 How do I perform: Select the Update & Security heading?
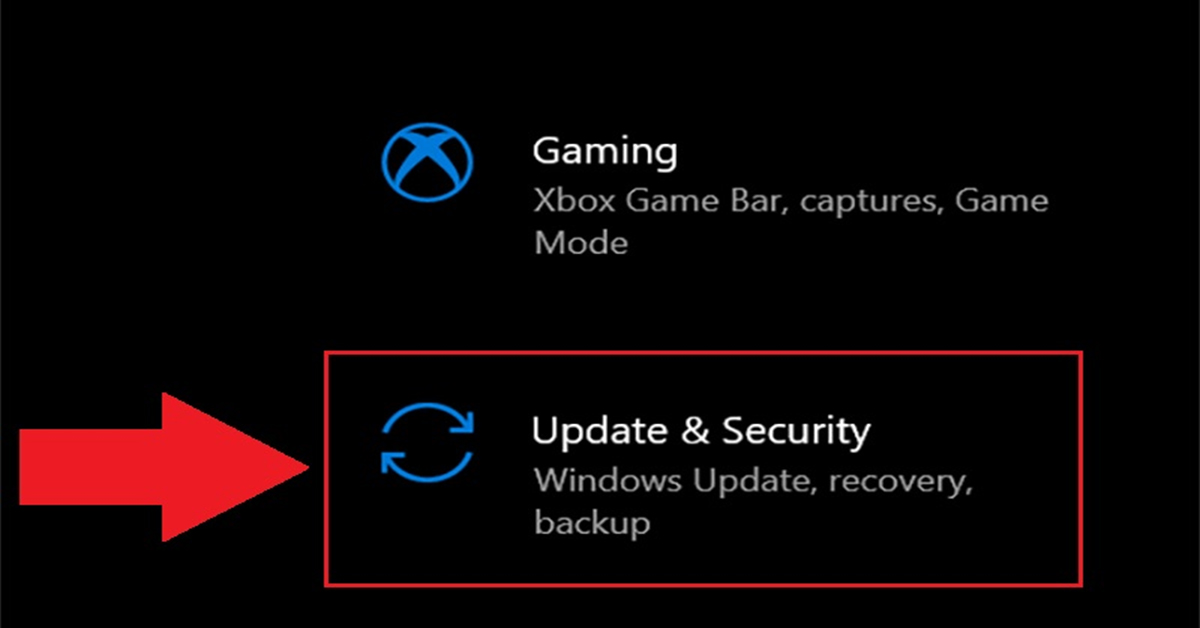click(701, 431)
